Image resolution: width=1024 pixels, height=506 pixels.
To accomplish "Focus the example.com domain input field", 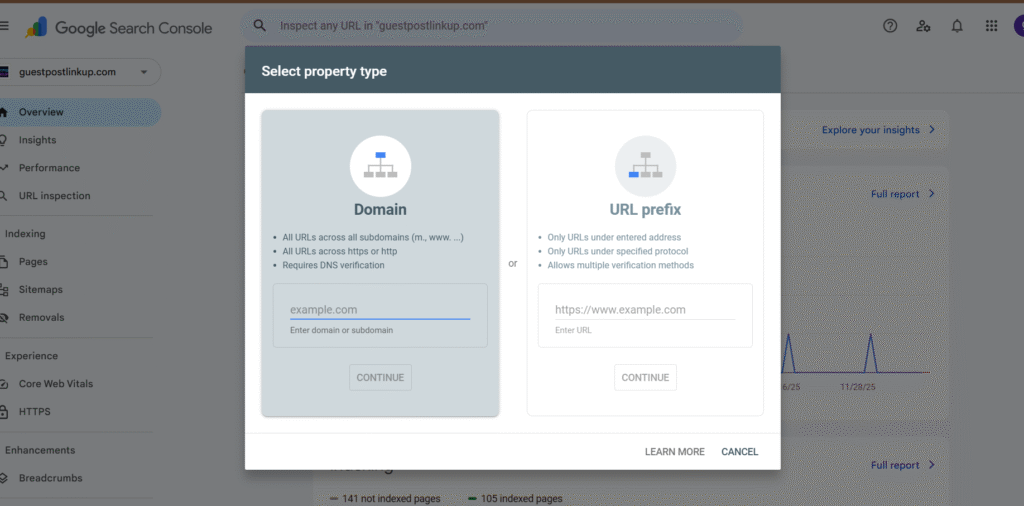I will click(x=379, y=310).
